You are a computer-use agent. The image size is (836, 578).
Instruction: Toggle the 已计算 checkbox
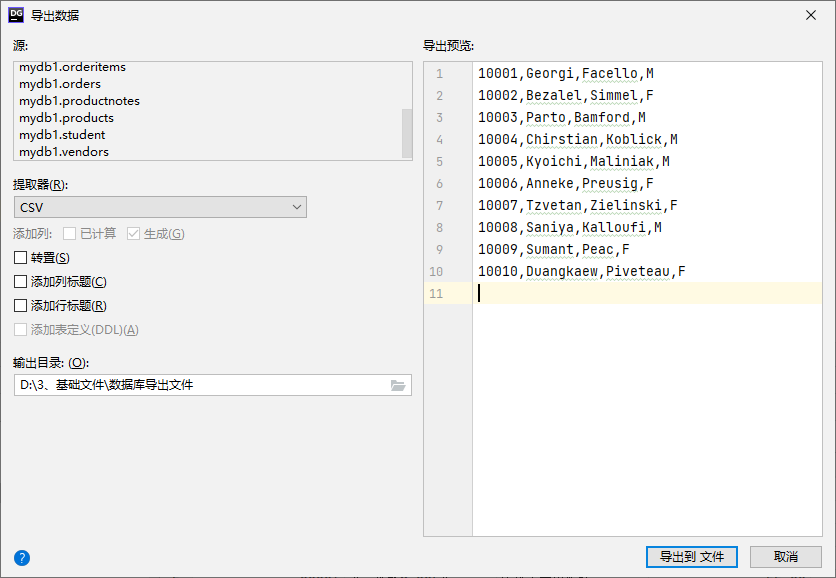69,234
